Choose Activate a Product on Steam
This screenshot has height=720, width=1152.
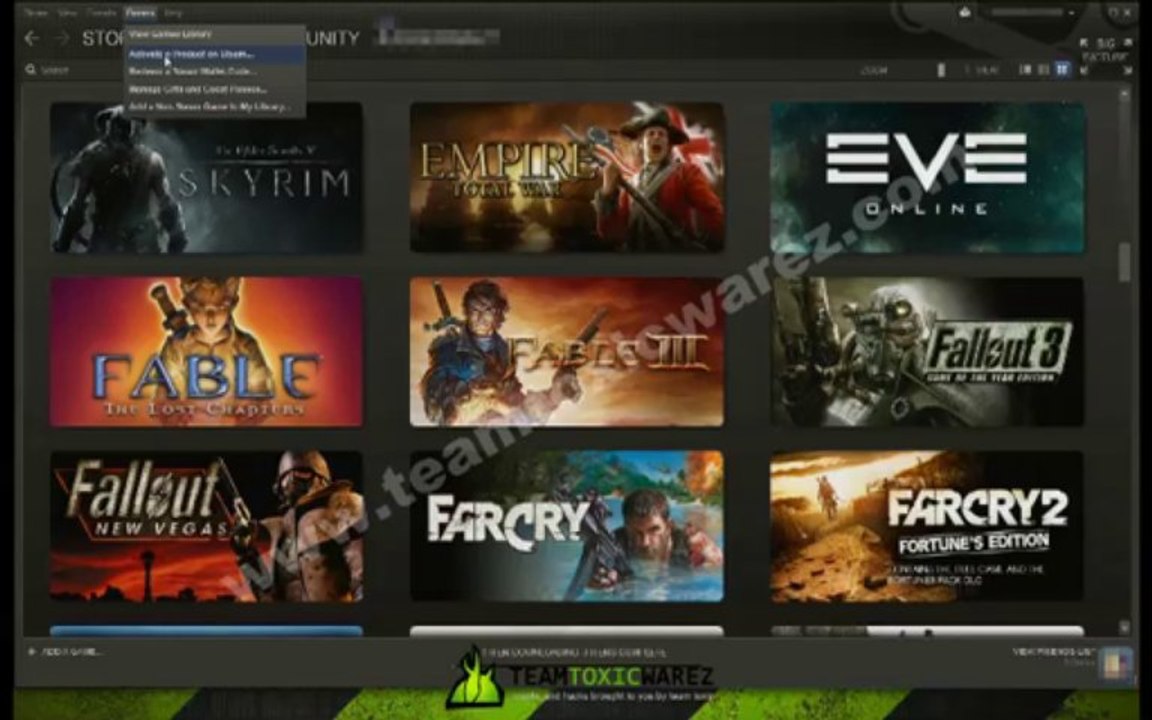click(x=215, y=54)
